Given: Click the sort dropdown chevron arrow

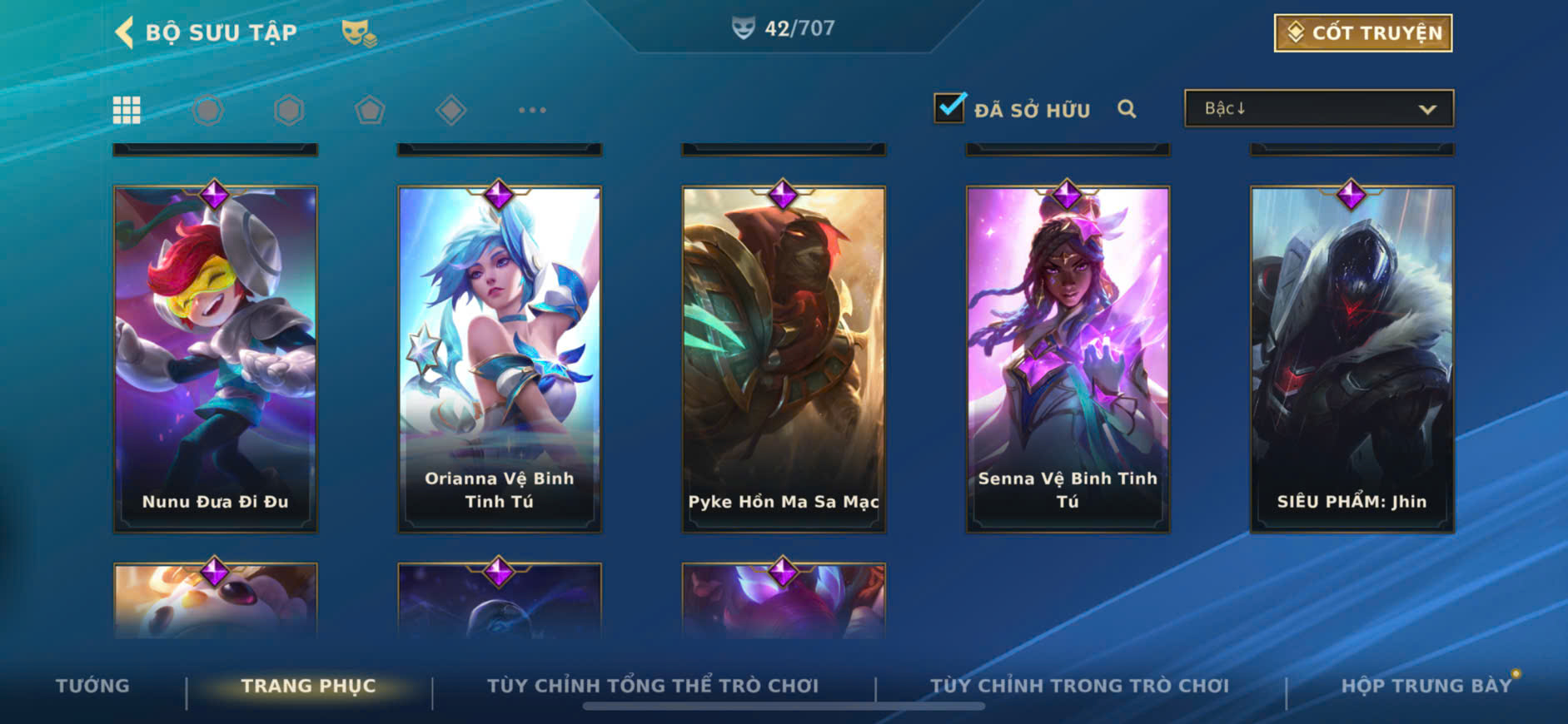Looking at the screenshot, I should [x=1427, y=109].
